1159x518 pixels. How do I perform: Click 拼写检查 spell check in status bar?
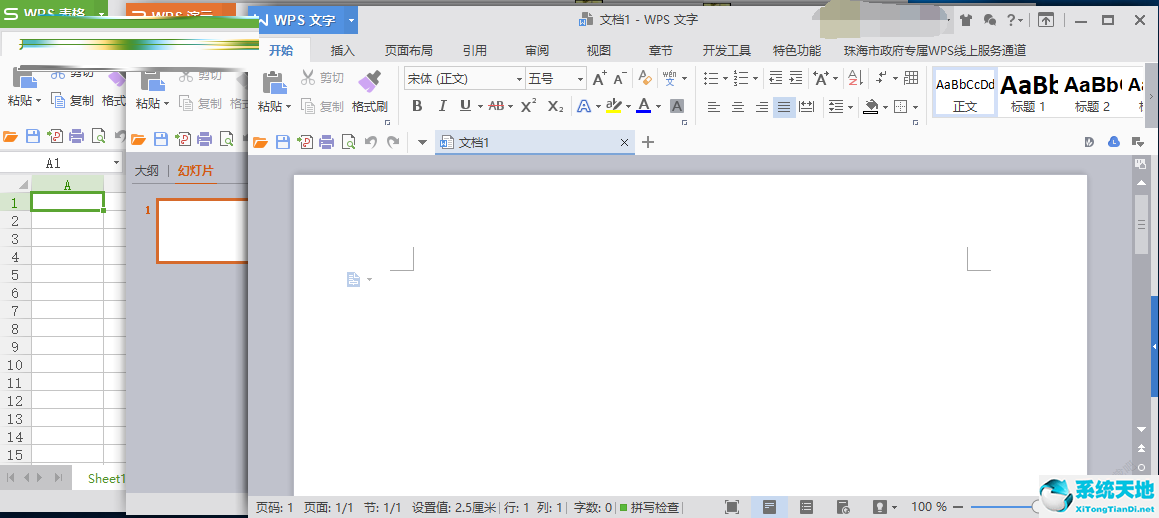click(x=650, y=507)
